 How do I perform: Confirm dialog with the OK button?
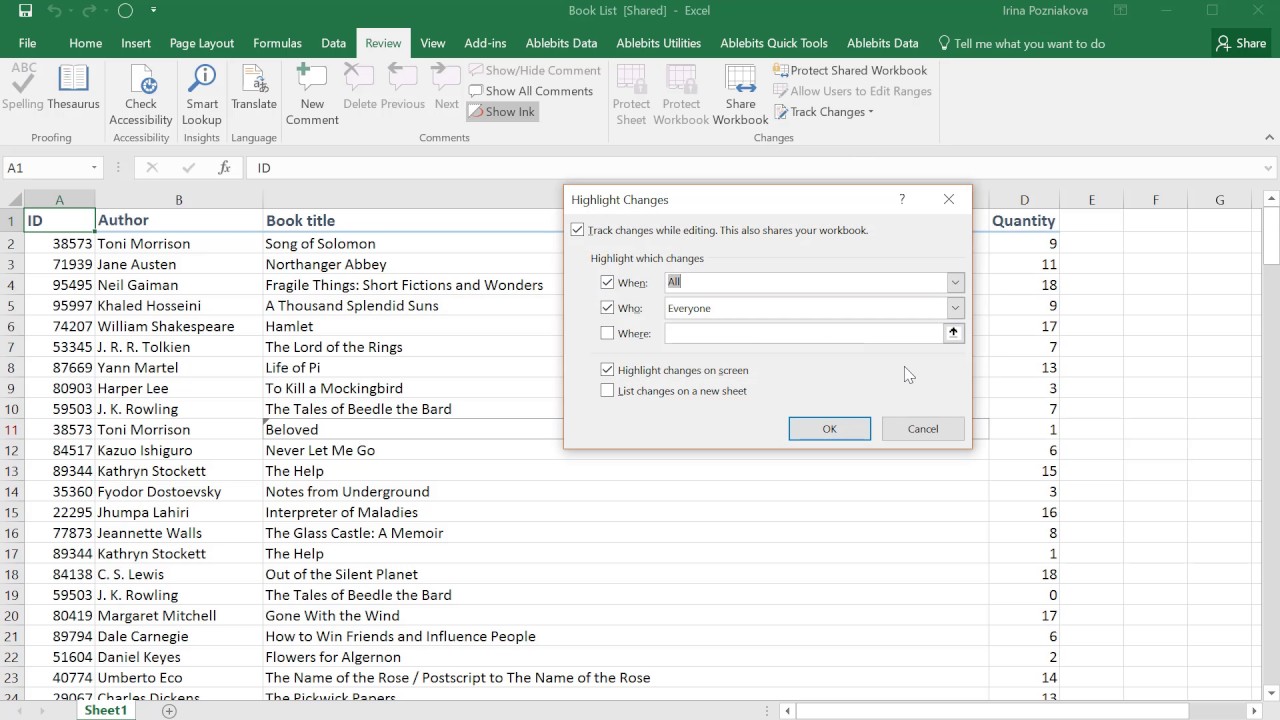point(829,428)
